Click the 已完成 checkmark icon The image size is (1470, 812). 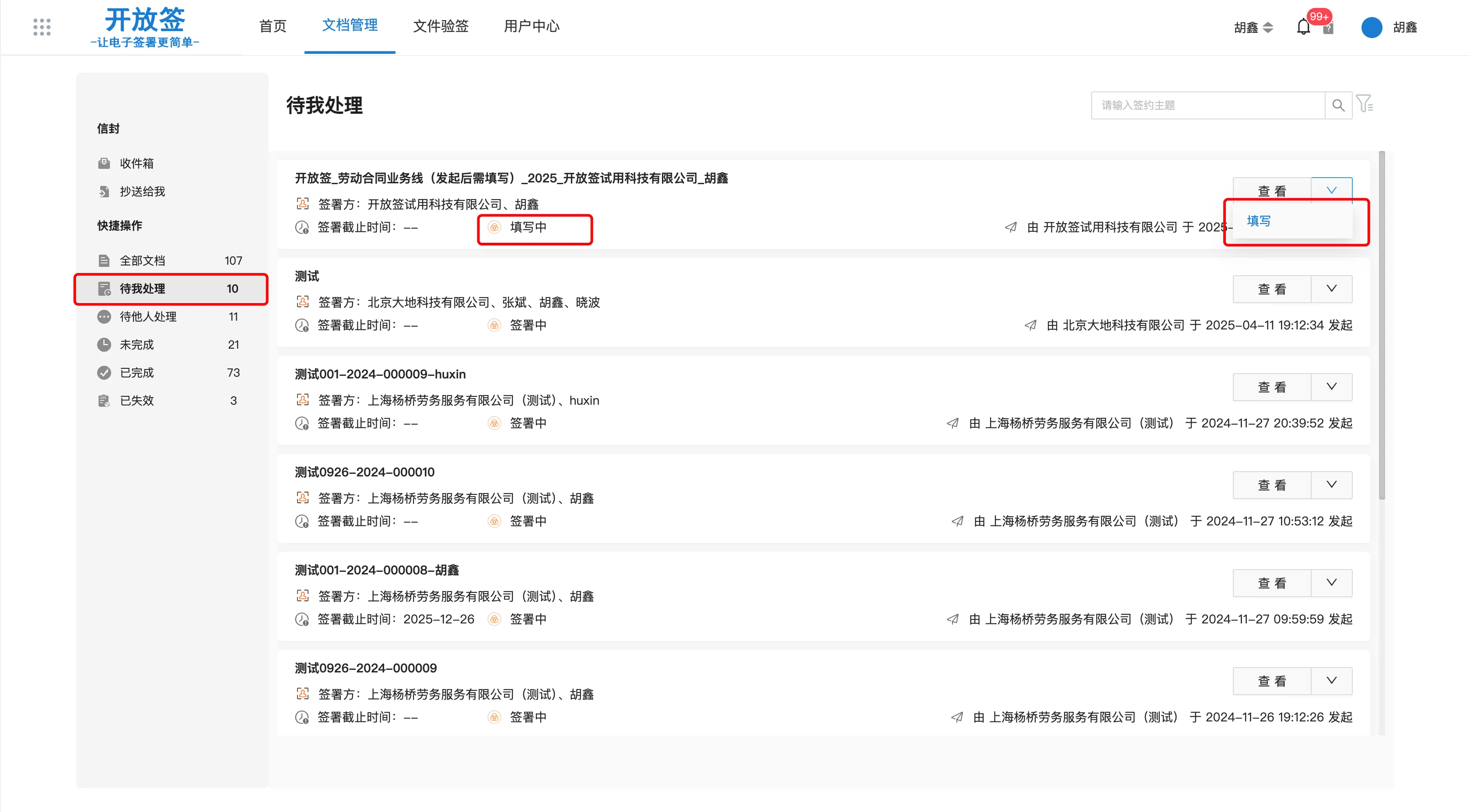[104, 372]
